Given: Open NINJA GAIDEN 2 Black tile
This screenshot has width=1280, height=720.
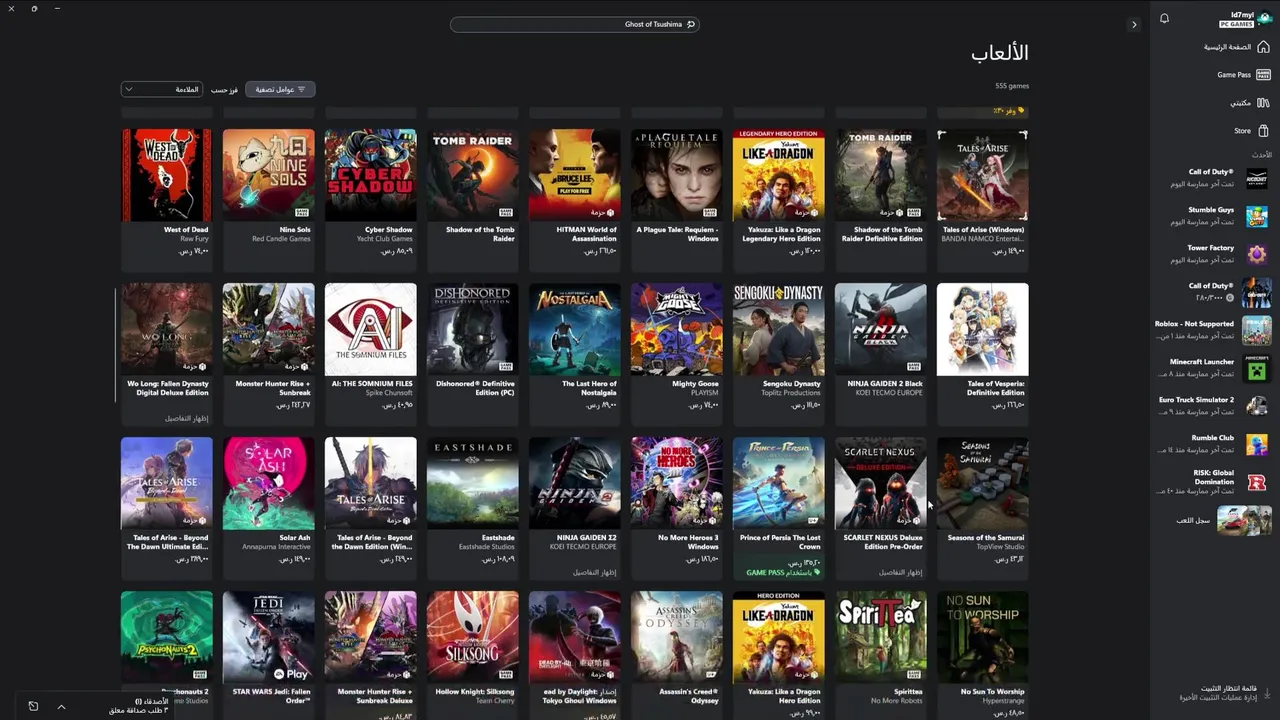Looking at the screenshot, I should coord(881,353).
